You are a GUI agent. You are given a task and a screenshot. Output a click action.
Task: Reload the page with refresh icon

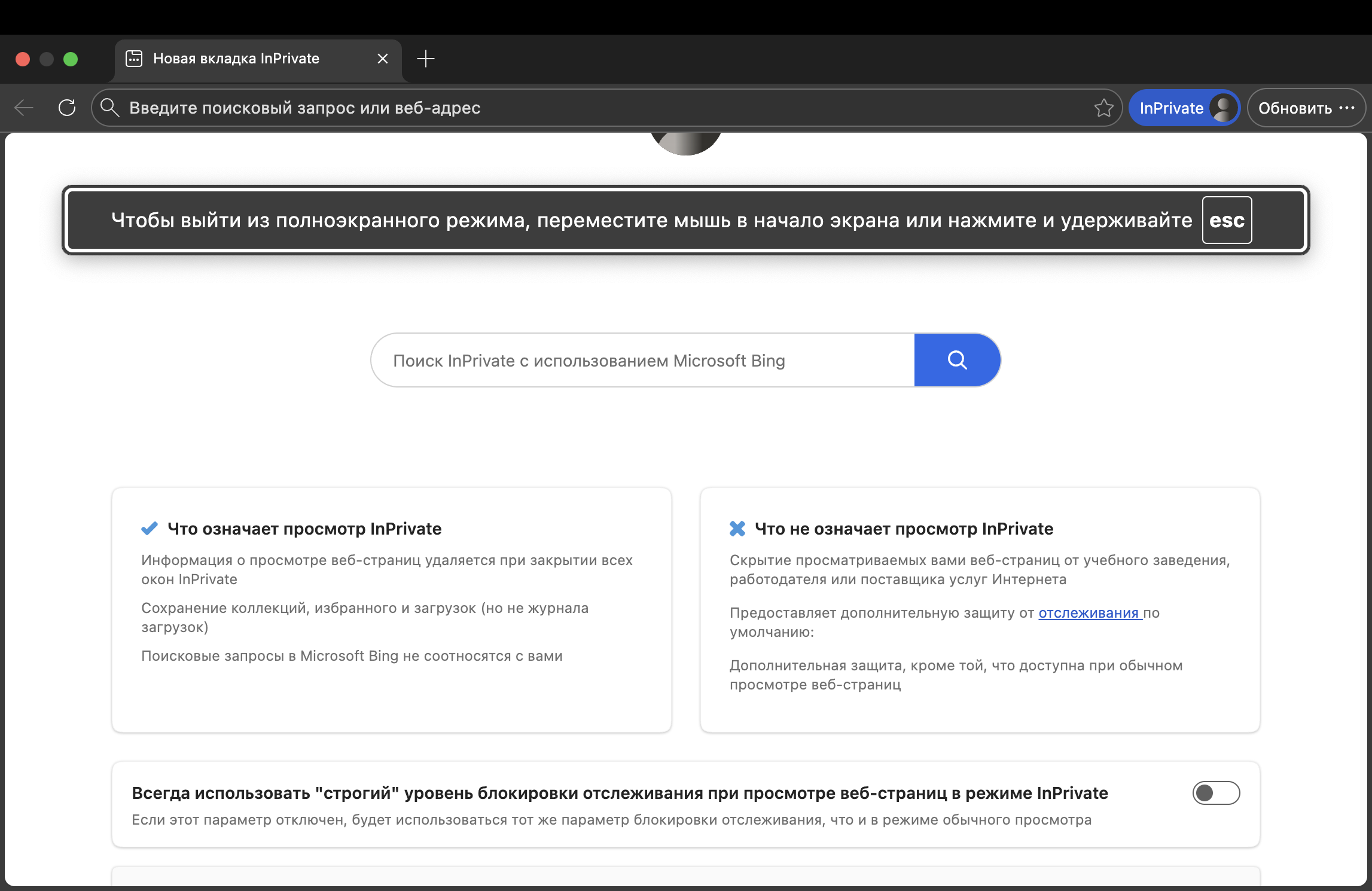tap(67, 108)
